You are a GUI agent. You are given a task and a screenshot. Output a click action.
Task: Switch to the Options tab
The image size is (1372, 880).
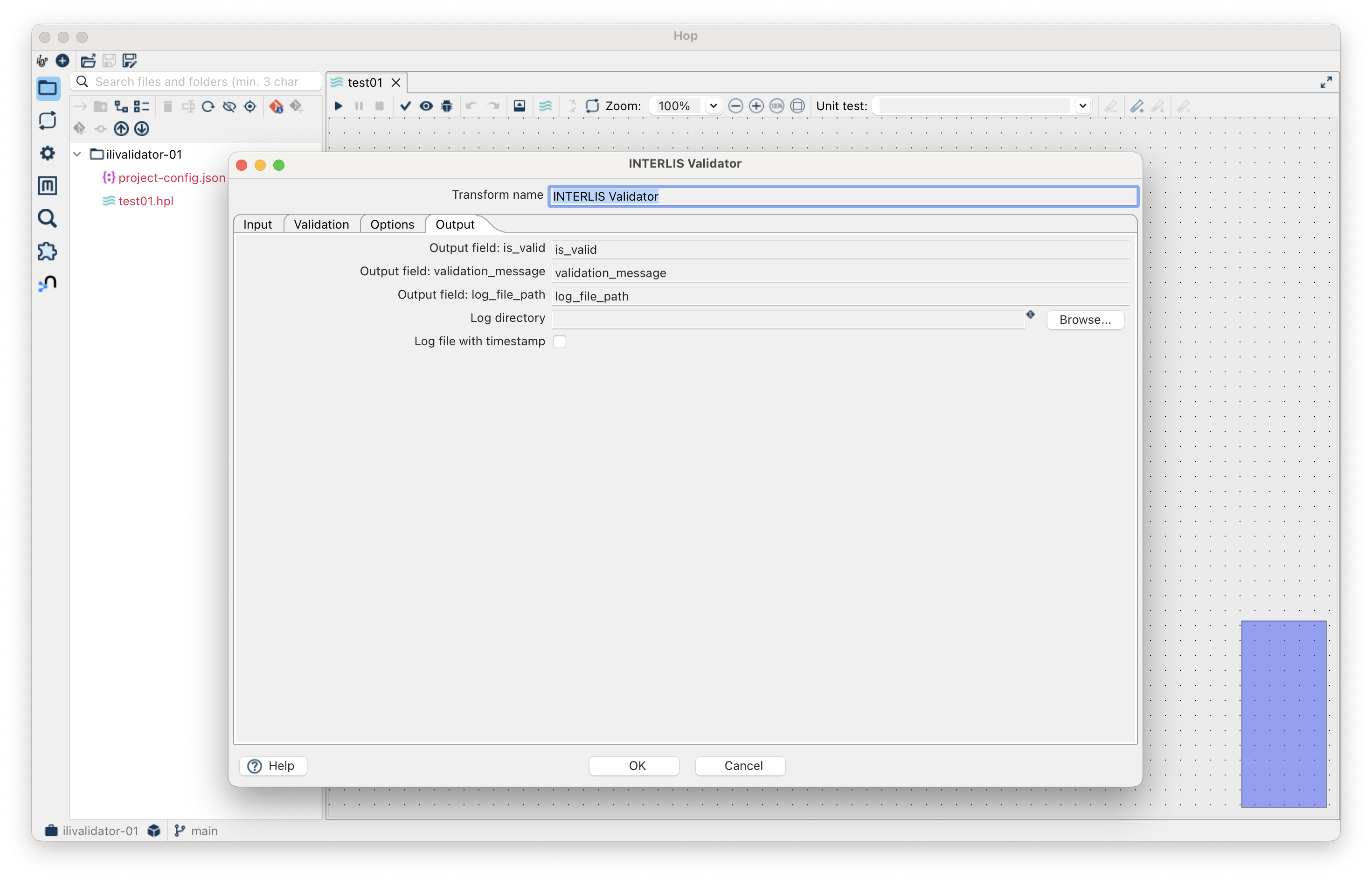(x=392, y=224)
